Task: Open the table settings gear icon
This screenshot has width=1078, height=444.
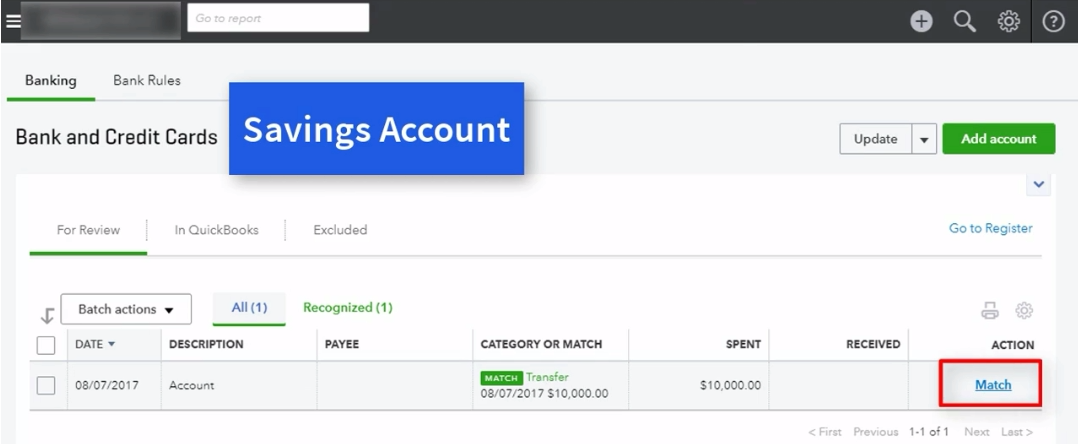Action: coord(1024,311)
